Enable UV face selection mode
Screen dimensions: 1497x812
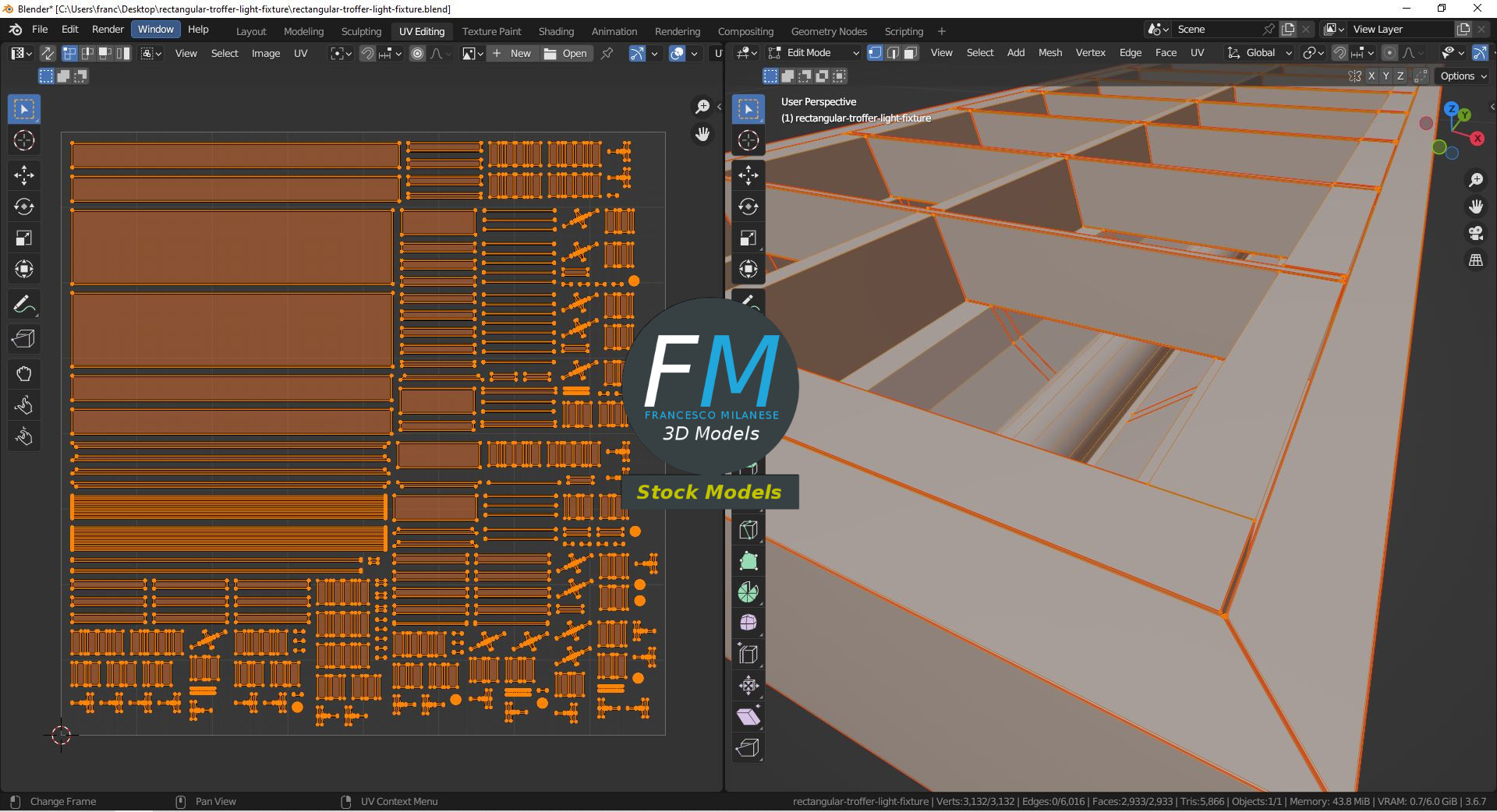click(104, 53)
